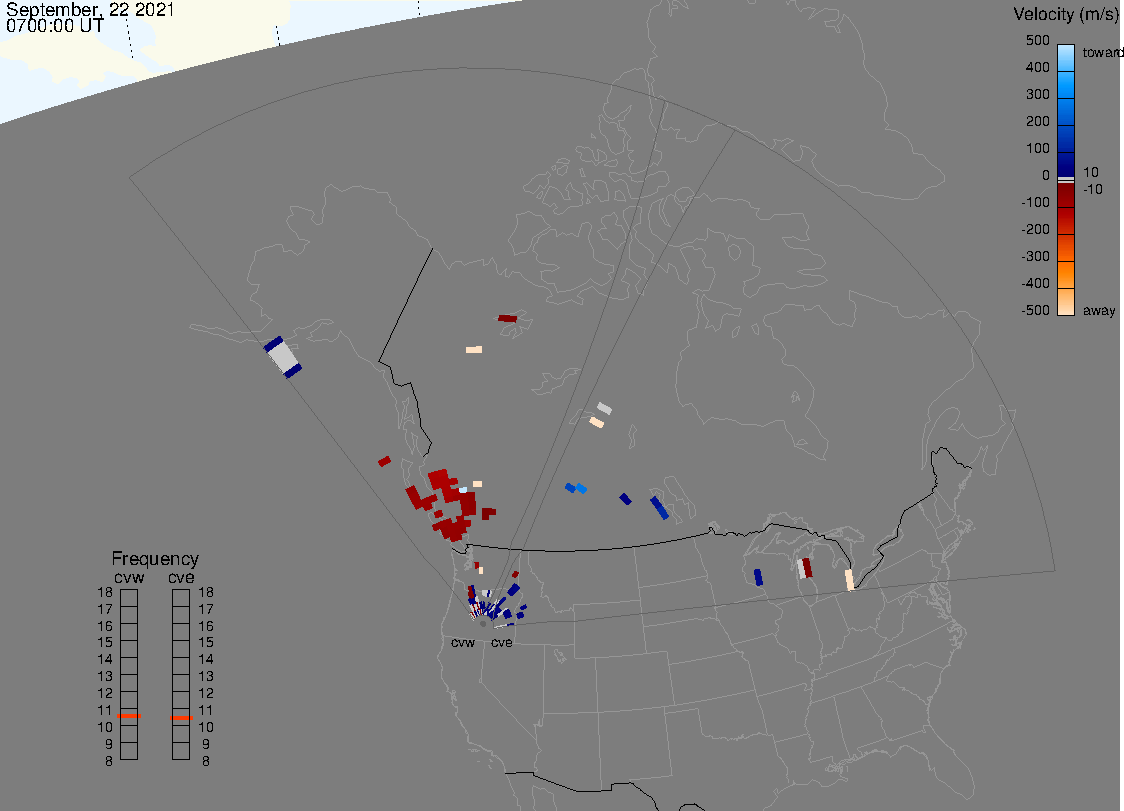Click the gray-and-navy data patch over Alaska
Image resolution: width=1124 pixels, height=811 pixels.
click(282, 357)
